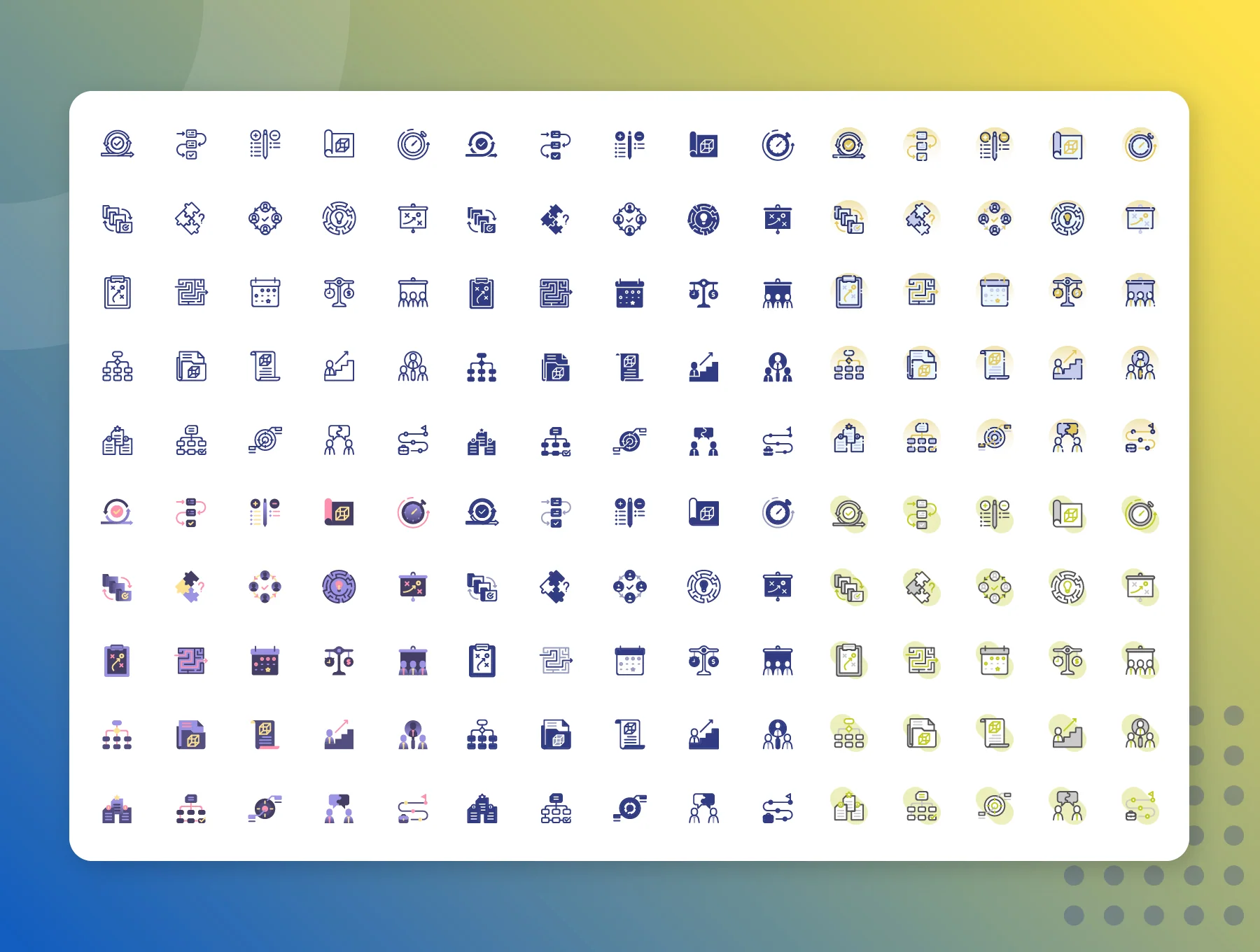
Task: Click the plain outline stopwatch icon
Action: point(413,144)
